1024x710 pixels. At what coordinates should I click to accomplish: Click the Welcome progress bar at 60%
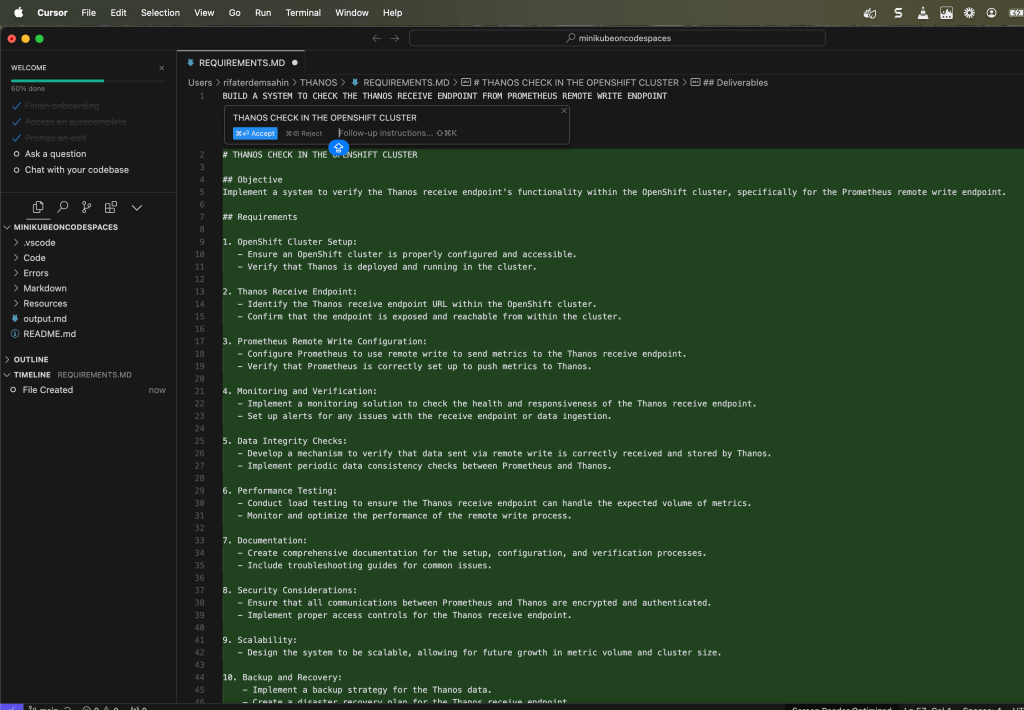point(88,81)
